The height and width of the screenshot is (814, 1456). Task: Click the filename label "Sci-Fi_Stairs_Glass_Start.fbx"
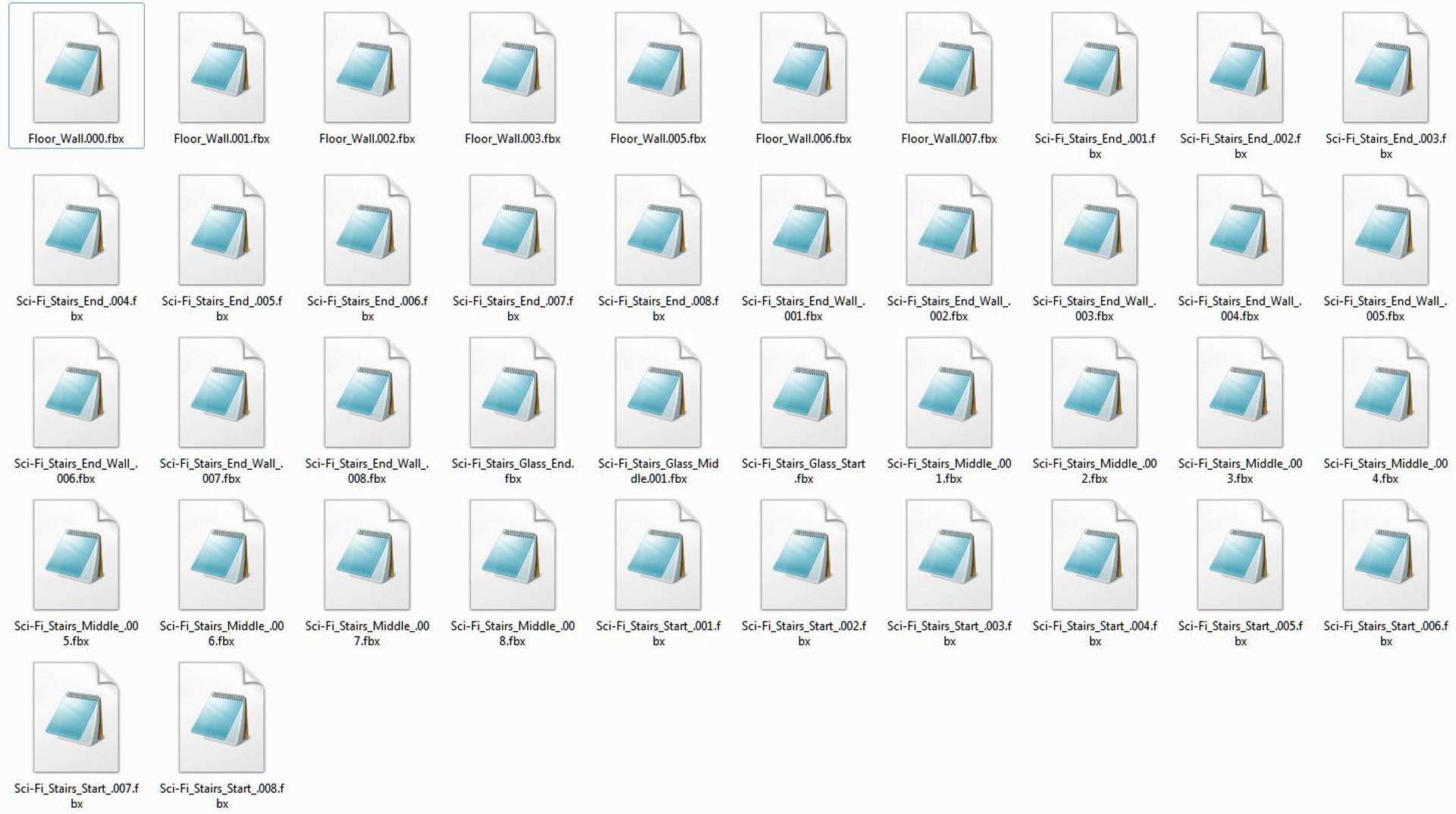point(804,471)
